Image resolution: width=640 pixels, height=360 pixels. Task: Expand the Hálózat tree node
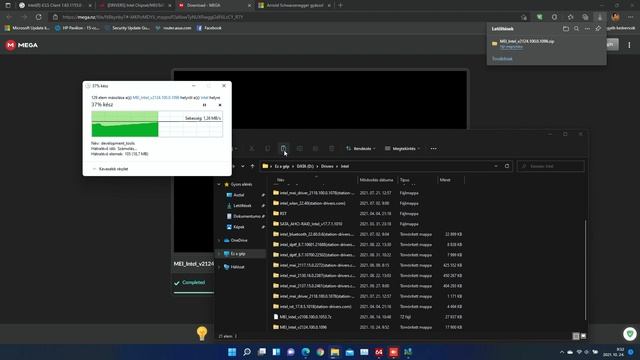coord(219,267)
